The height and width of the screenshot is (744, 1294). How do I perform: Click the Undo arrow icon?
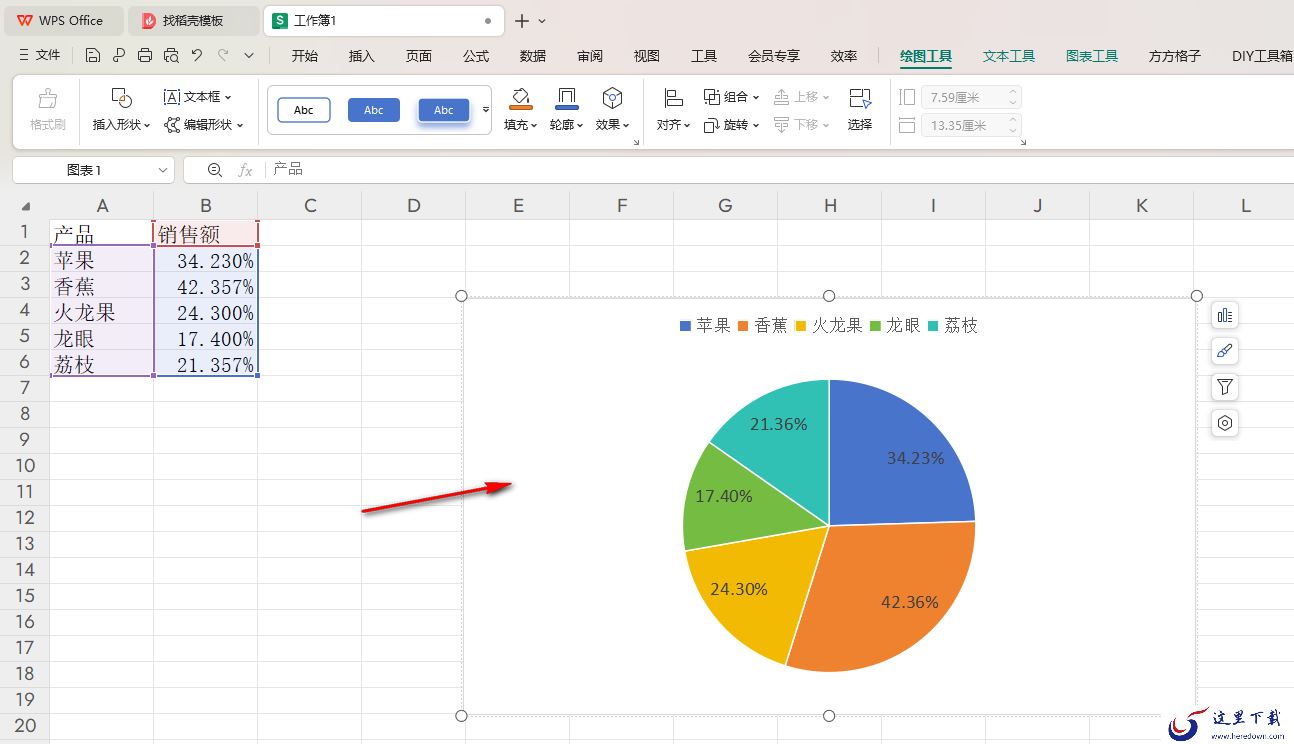tap(197, 56)
